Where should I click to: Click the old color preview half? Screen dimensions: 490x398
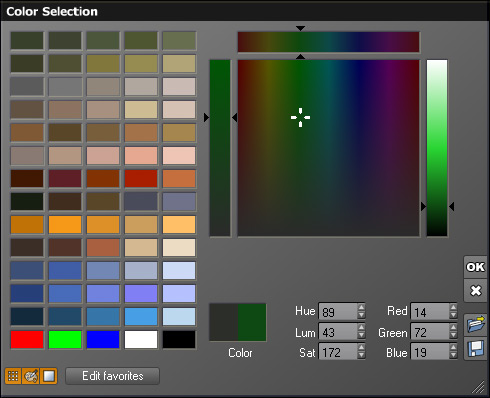[x=224, y=322]
